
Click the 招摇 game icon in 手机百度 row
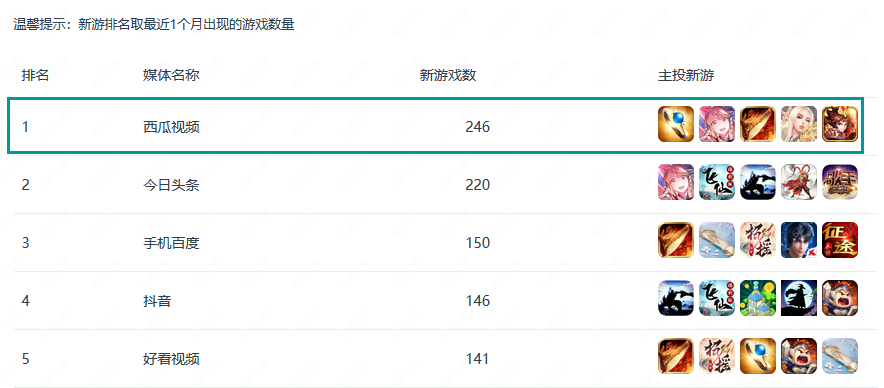pos(758,240)
